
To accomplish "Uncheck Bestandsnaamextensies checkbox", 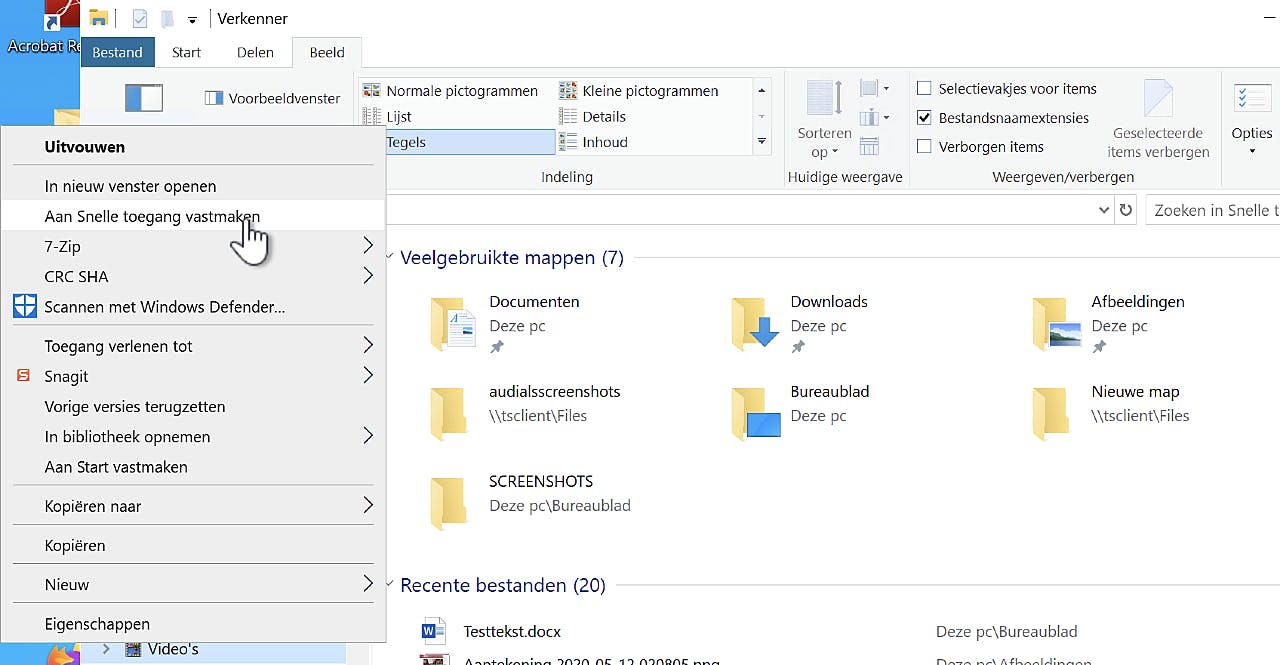I will pos(924,118).
